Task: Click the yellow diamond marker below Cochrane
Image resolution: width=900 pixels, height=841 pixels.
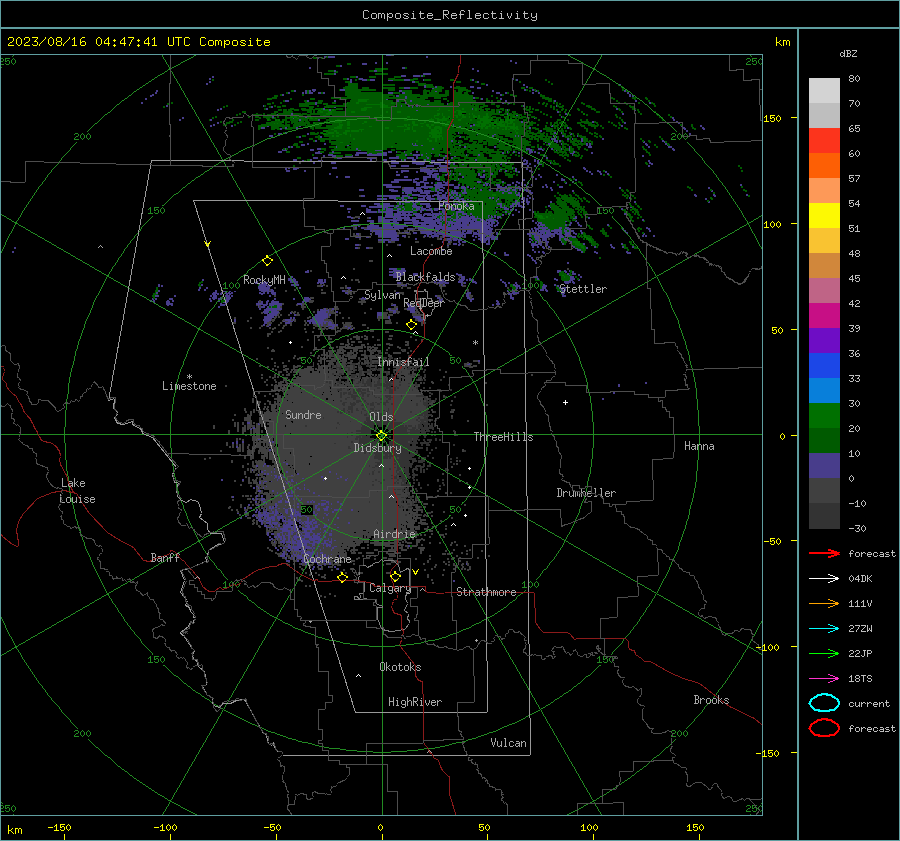Action: coord(343,577)
